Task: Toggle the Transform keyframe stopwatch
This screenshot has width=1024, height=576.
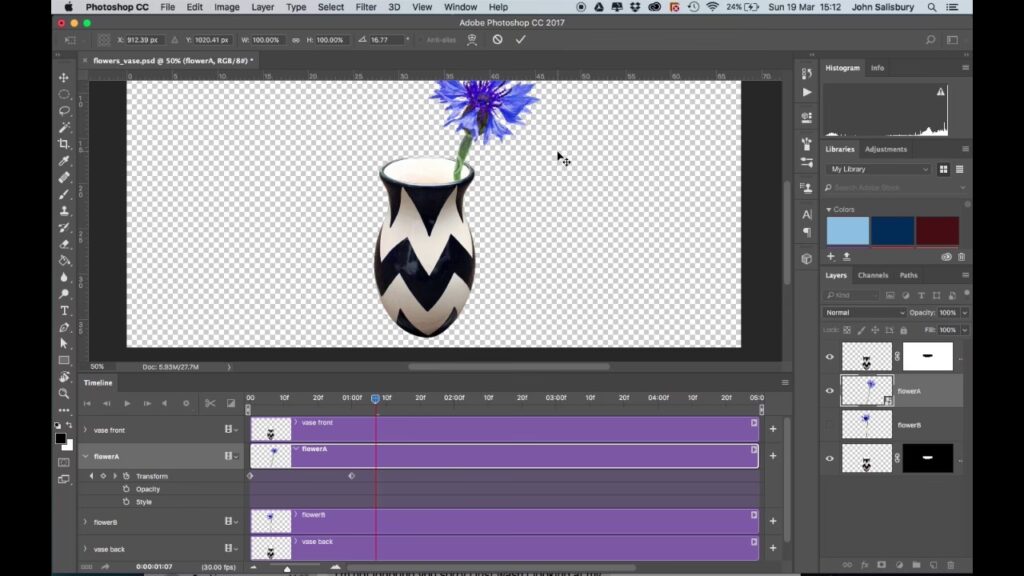Action: (x=126, y=476)
